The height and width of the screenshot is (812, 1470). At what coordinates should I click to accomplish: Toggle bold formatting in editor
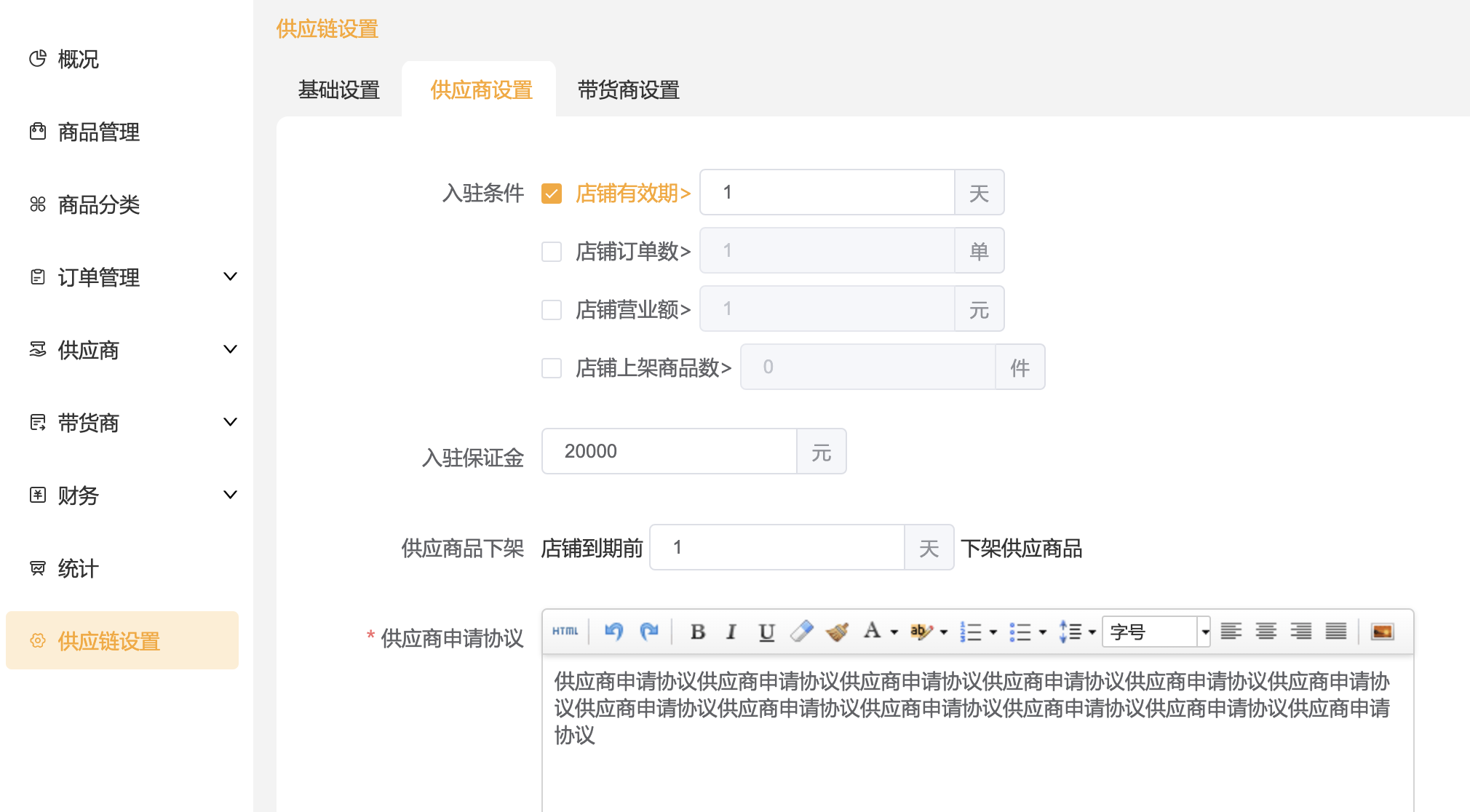coord(697,632)
